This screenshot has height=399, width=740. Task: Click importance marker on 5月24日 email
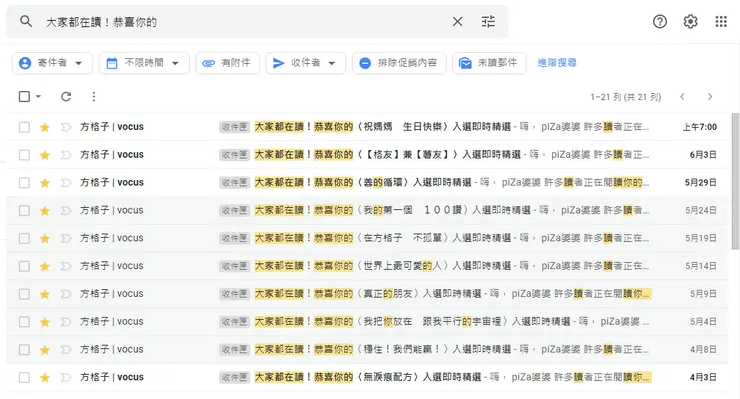pyautogui.click(x=66, y=211)
